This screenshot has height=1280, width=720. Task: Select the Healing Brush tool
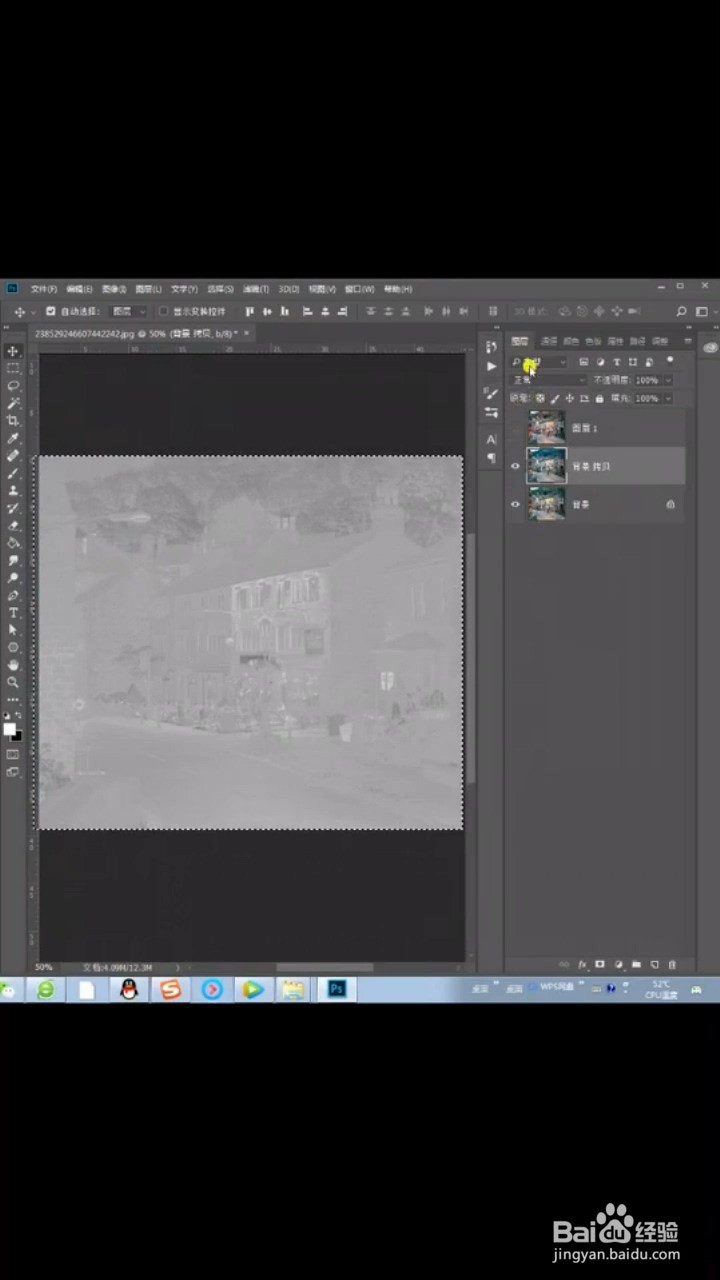(13, 455)
